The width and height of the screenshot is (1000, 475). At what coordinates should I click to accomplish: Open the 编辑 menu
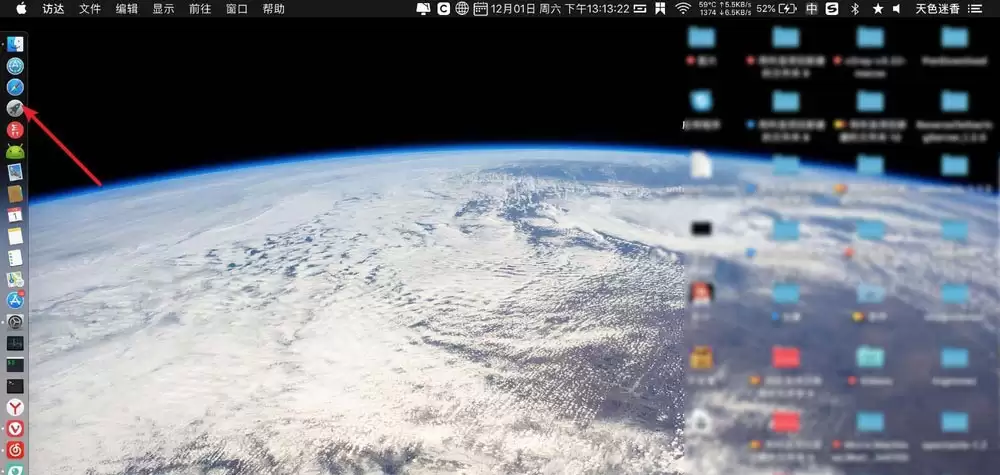tap(126, 9)
